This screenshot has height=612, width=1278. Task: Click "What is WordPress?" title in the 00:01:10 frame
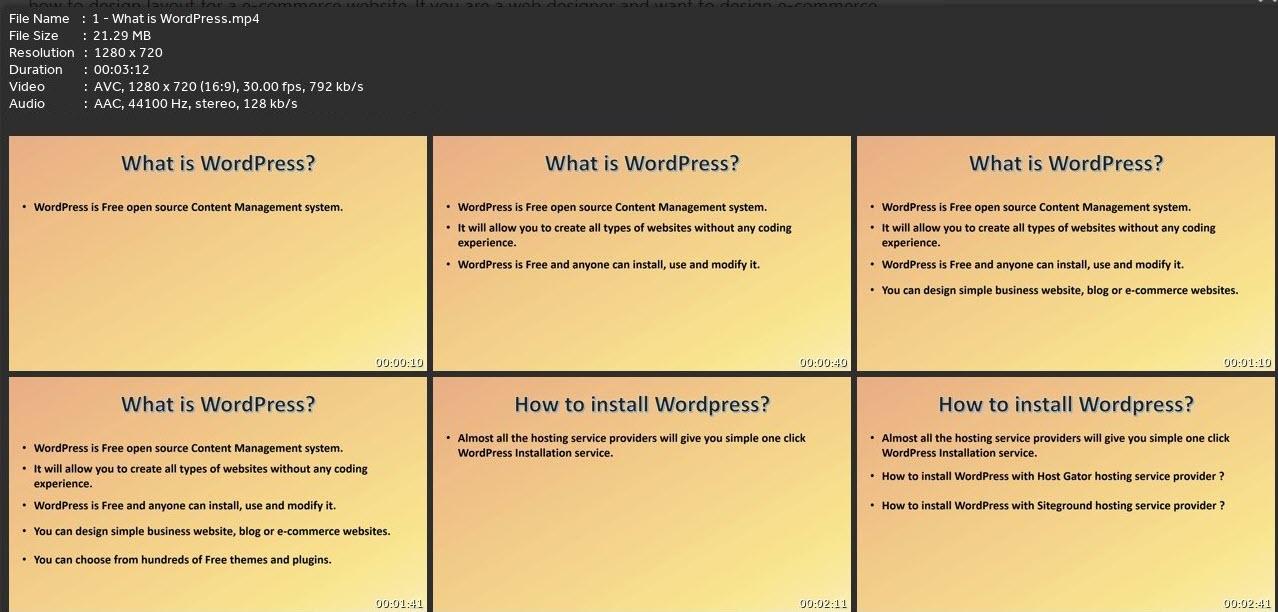[x=1066, y=163]
